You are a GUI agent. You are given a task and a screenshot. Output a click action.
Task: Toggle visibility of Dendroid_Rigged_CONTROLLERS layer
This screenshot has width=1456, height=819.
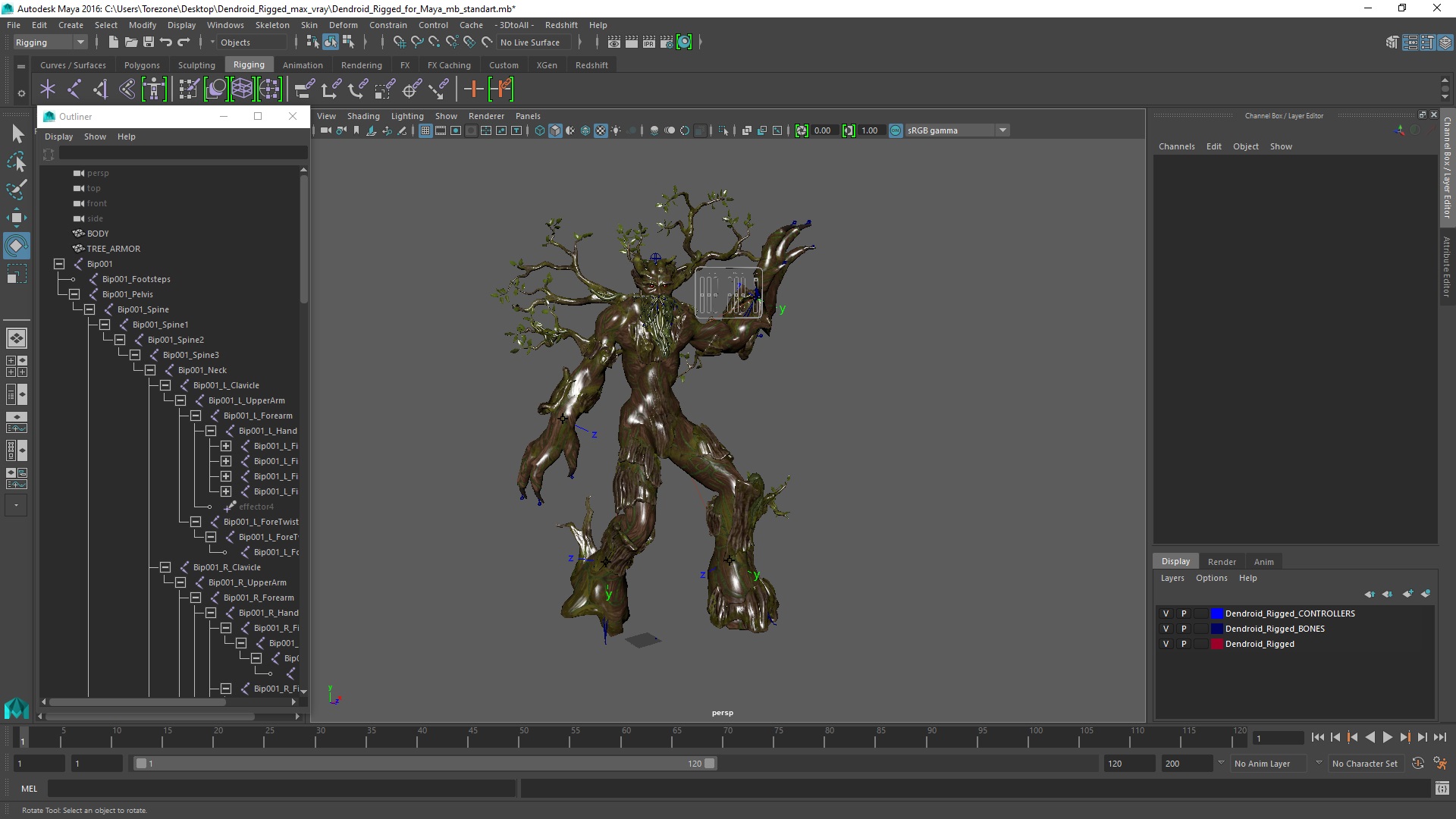tap(1166, 613)
